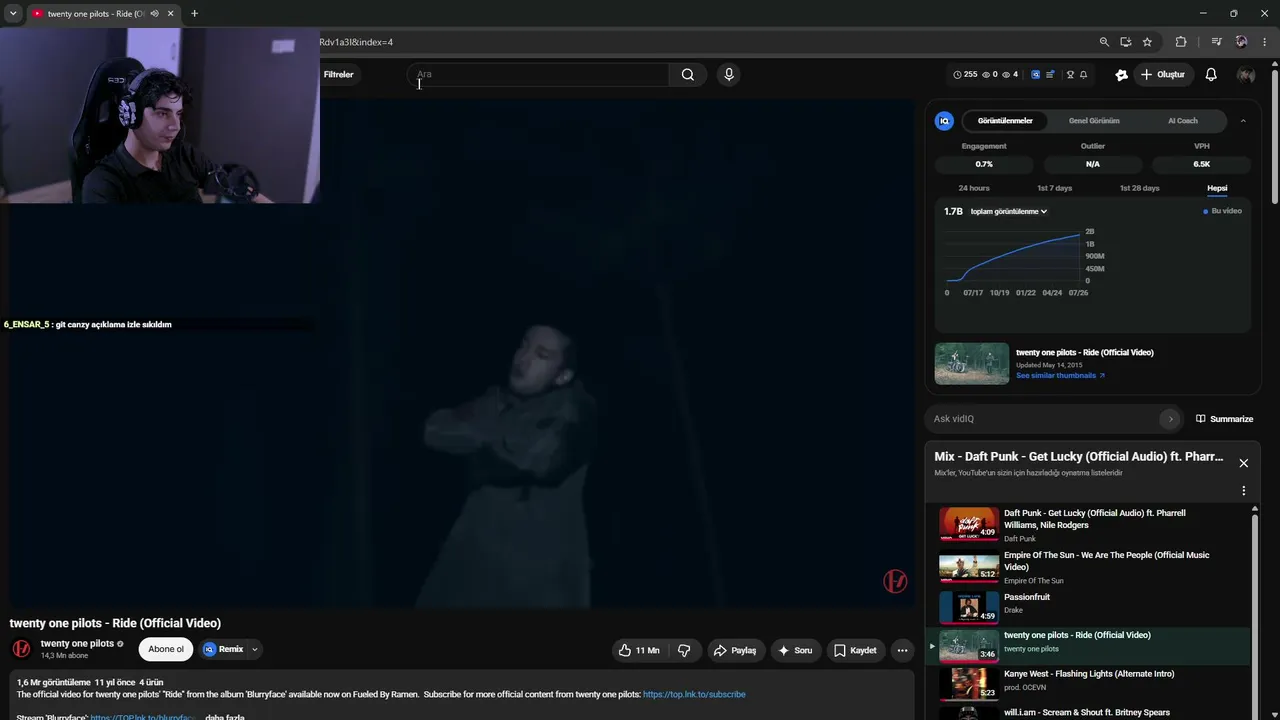The image size is (1280, 720).
Task: Send the Ask vidIQ question arrow
Action: 1171,419
